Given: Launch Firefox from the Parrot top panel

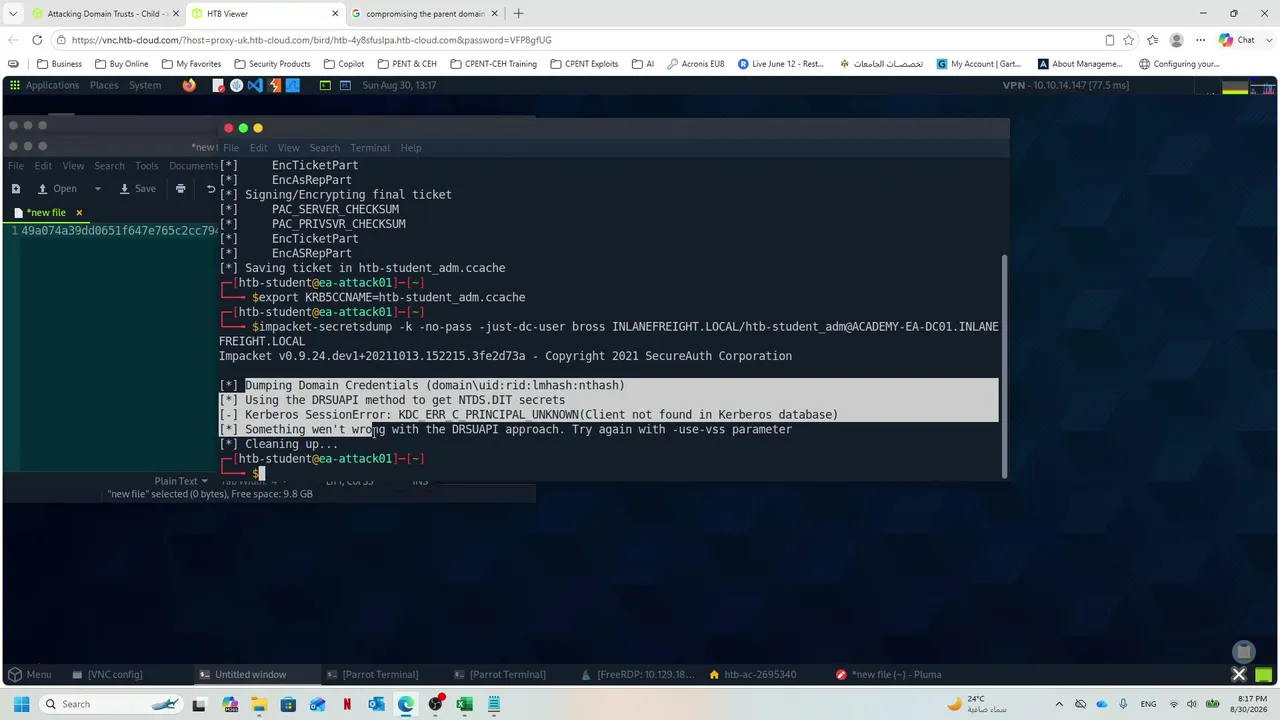Looking at the screenshot, I should (190, 86).
